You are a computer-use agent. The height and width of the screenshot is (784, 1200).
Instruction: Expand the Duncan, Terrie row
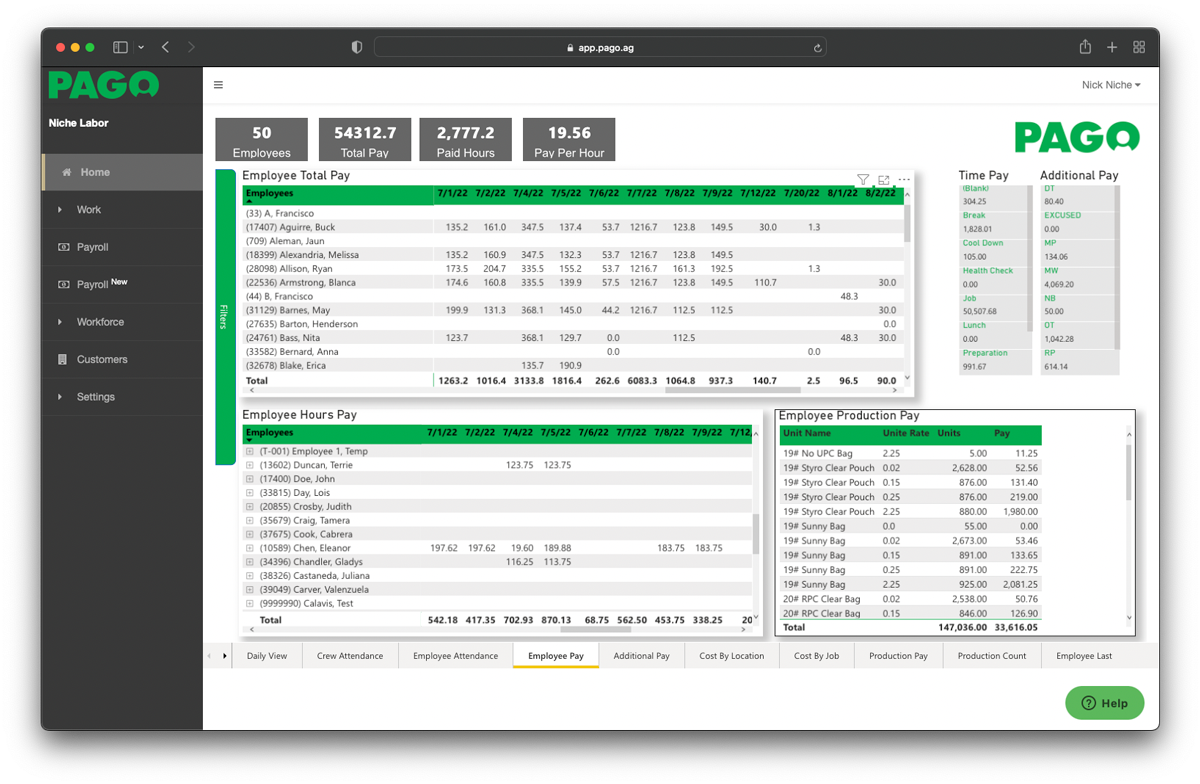click(x=250, y=465)
